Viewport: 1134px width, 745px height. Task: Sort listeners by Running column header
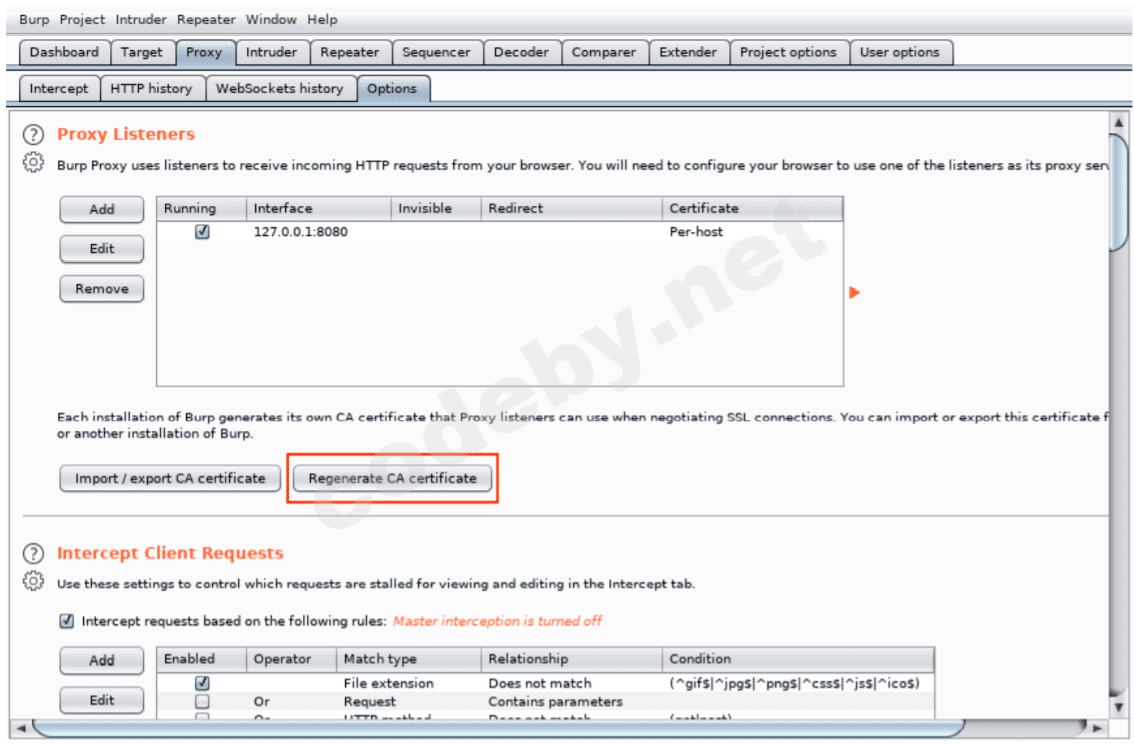click(202, 208)
